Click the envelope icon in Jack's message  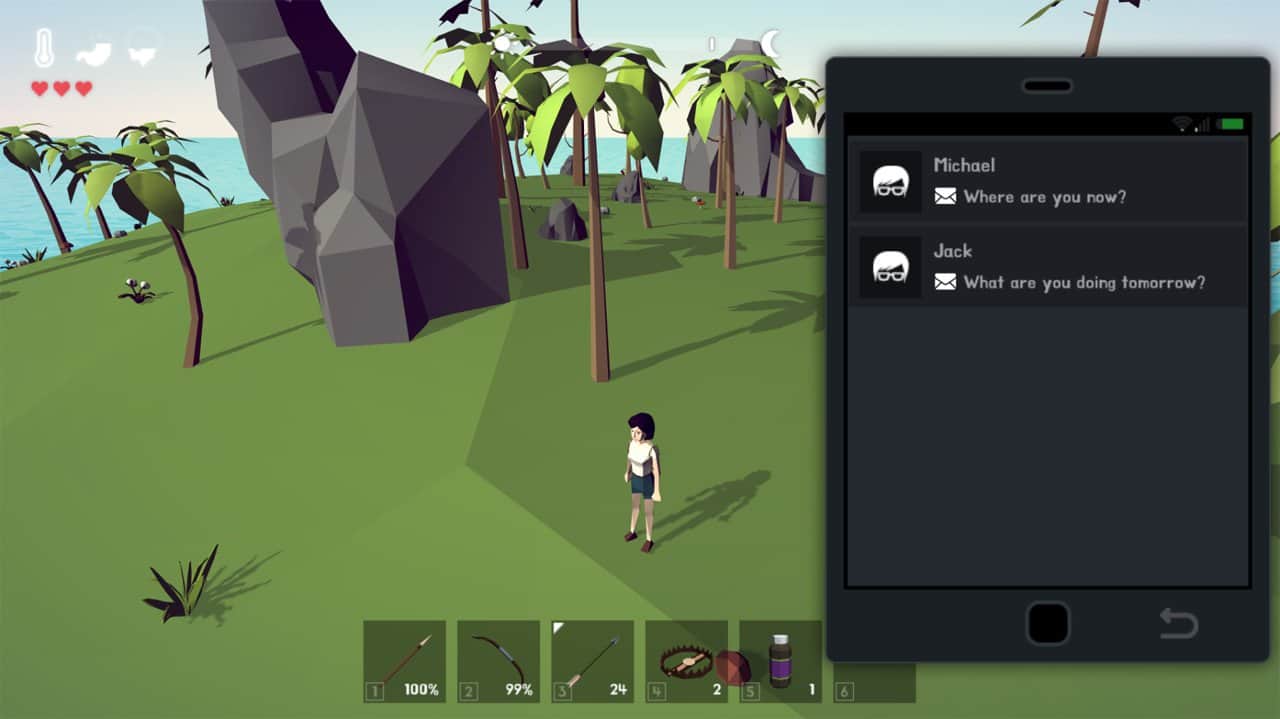[945, 283]
